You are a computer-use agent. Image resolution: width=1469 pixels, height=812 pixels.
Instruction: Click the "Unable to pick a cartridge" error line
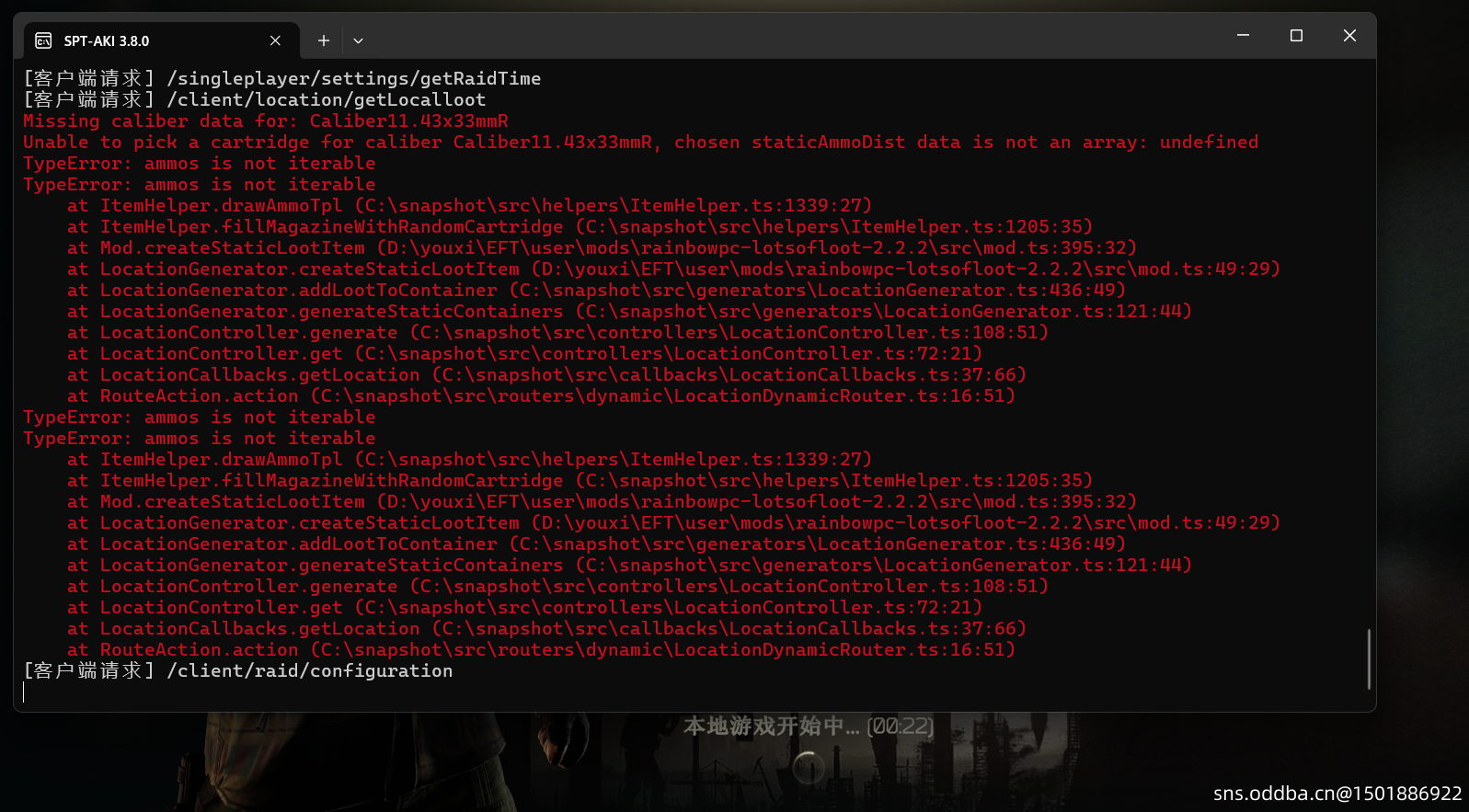pos(640,143)
